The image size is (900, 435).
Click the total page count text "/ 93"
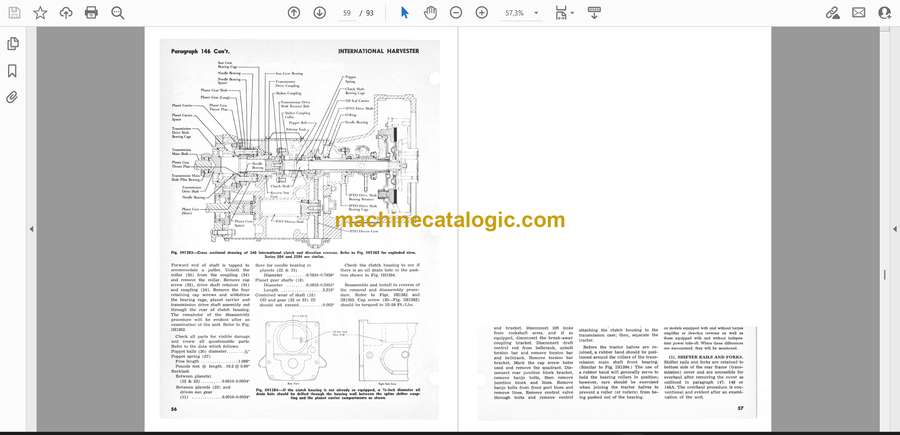pos(367,13)
